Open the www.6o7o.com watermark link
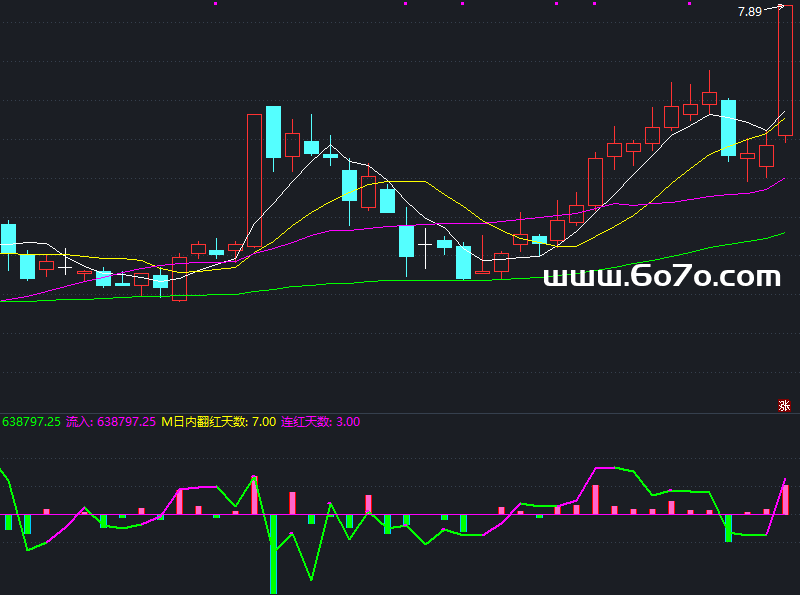 [x=661, y=277]
